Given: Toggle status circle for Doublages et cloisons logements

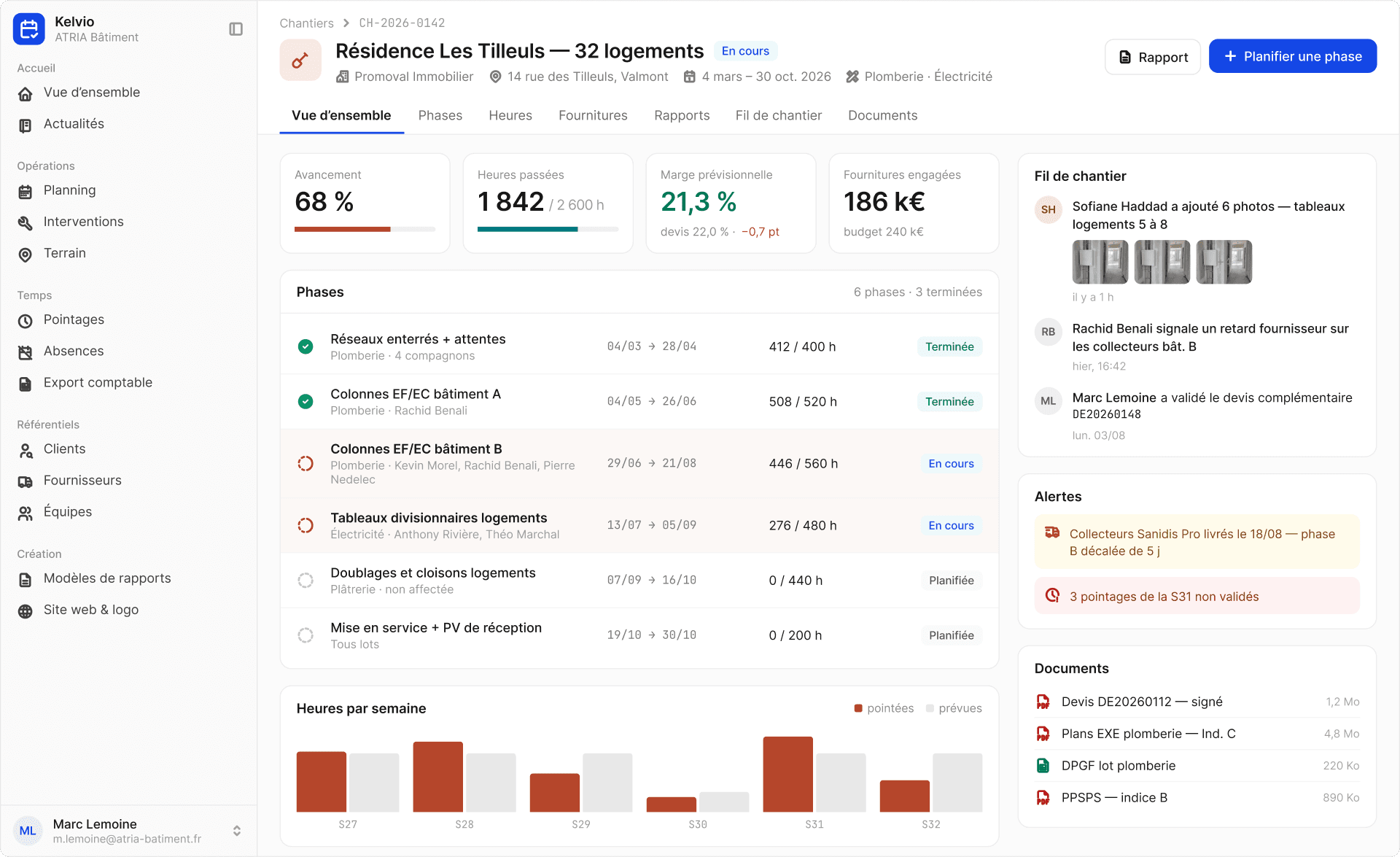Looking at the screenshot, I should point(306,581).
